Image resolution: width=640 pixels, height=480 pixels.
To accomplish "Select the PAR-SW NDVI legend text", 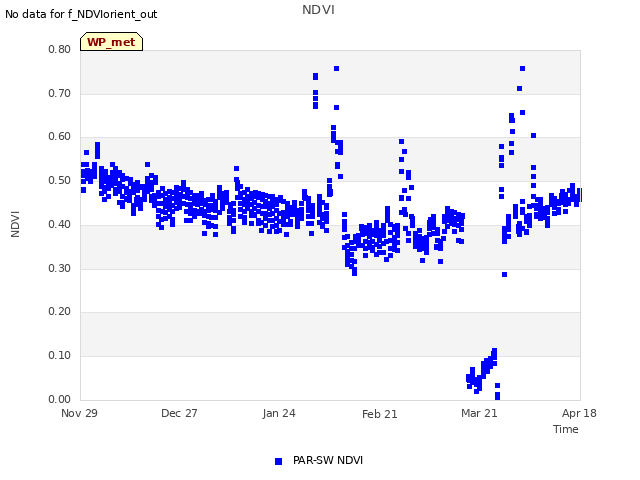I will point(328,460).
